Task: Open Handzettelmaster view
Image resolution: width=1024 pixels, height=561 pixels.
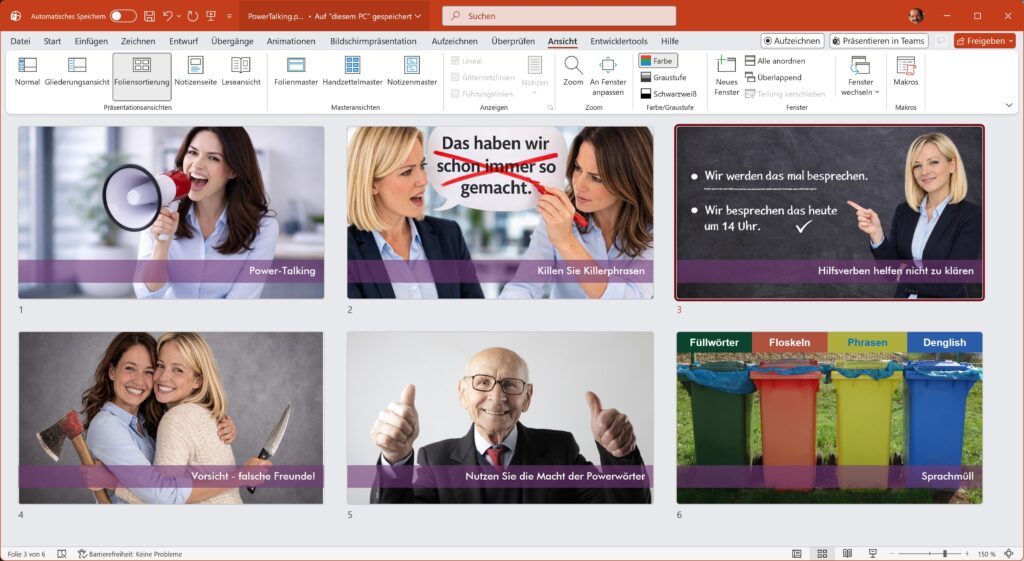Action: pyautogui.click(x=352, y=71)
